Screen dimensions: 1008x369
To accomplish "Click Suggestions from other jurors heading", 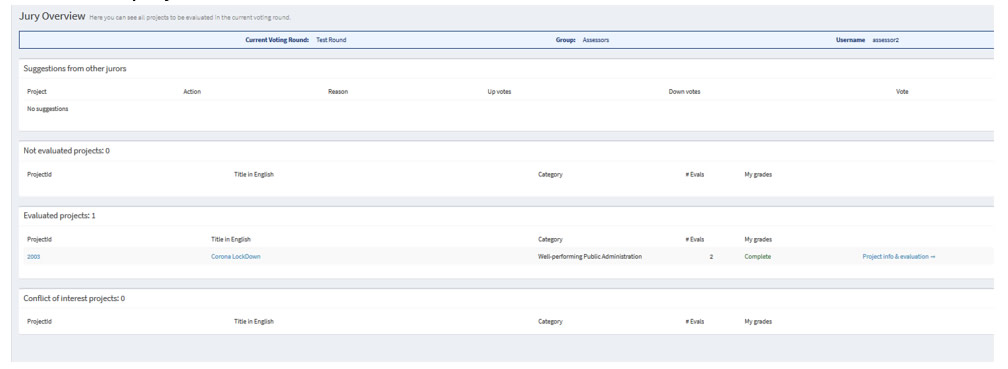I will pyautogui.click(x=75, y=68).
